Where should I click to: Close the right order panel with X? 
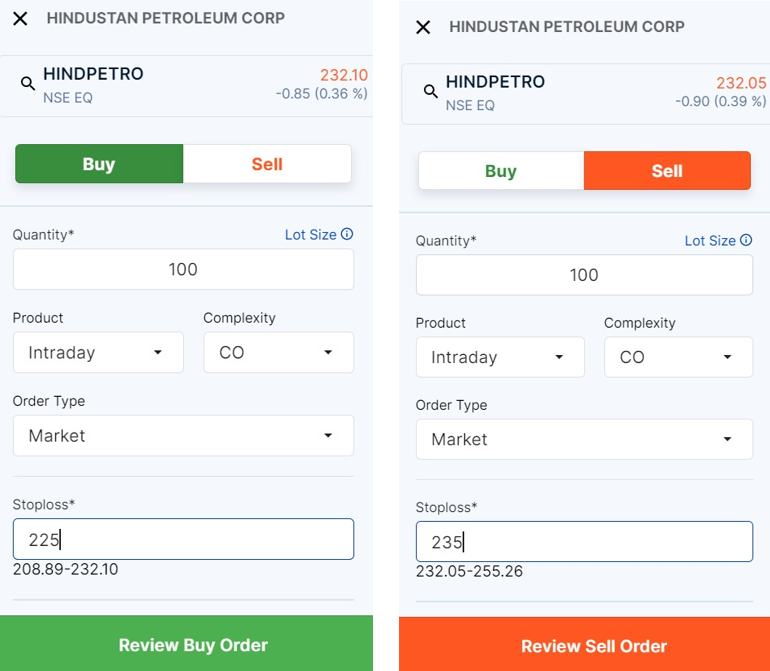point(423,27)
